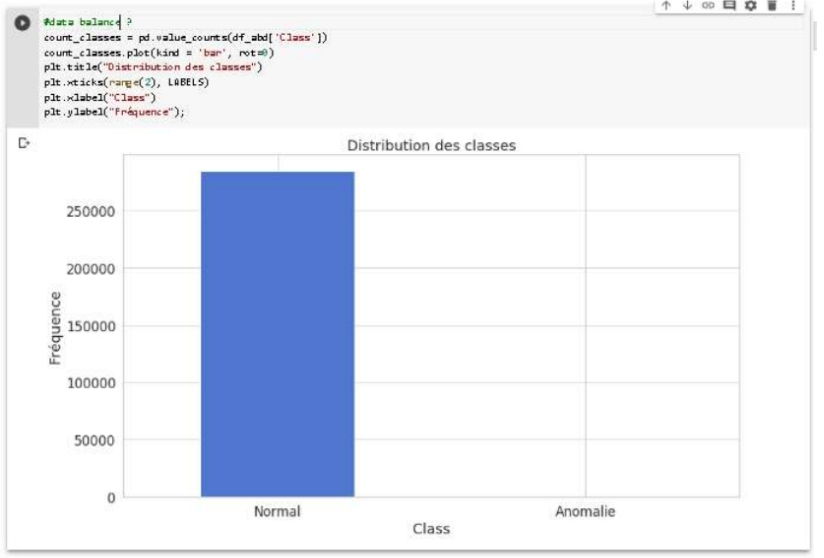
Task: Click the plt.title code line
Action: tap(151, 67)
